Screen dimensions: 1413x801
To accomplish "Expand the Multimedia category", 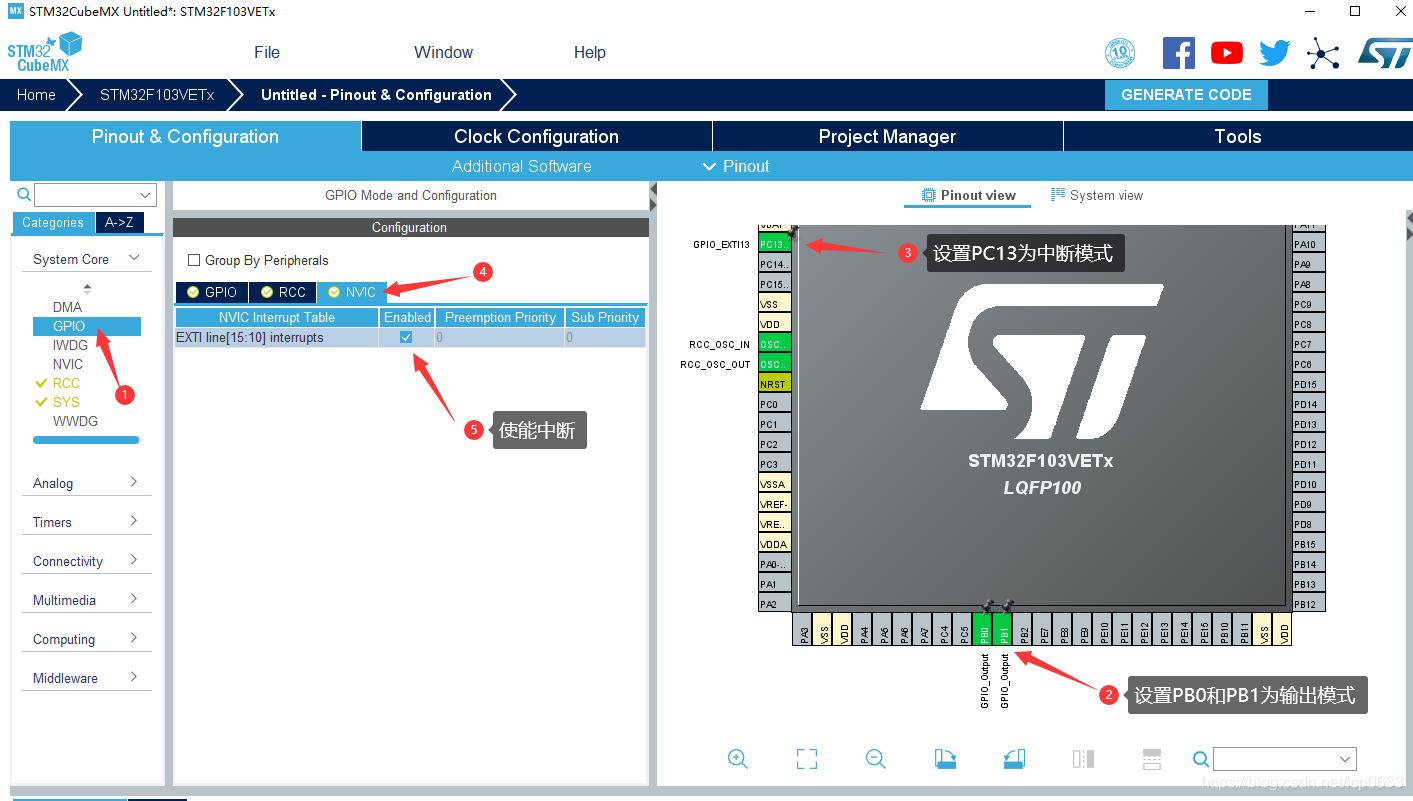I will pos(86,600).
